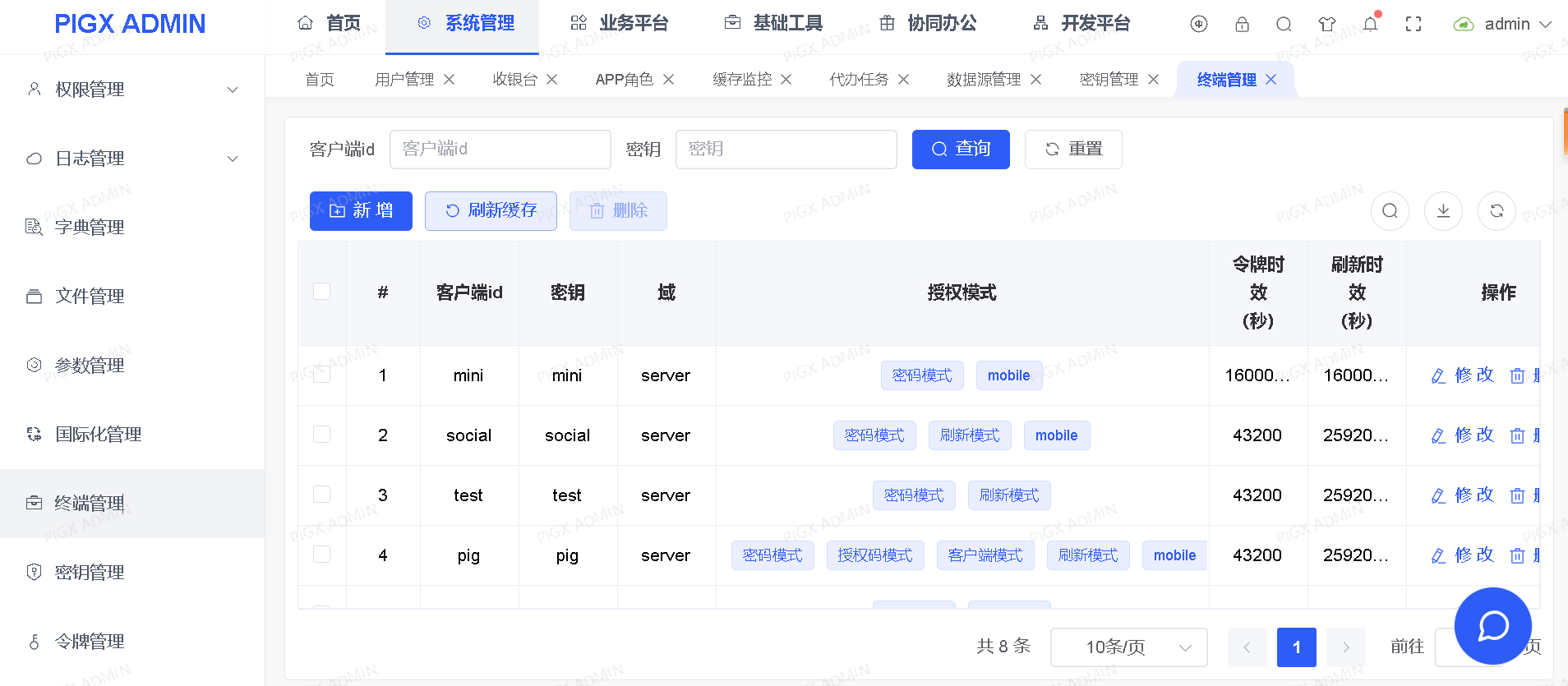Click the 授权码模式 tag in pig row
The height and width of the screenshot is (686, 1568).
[875, 555]
